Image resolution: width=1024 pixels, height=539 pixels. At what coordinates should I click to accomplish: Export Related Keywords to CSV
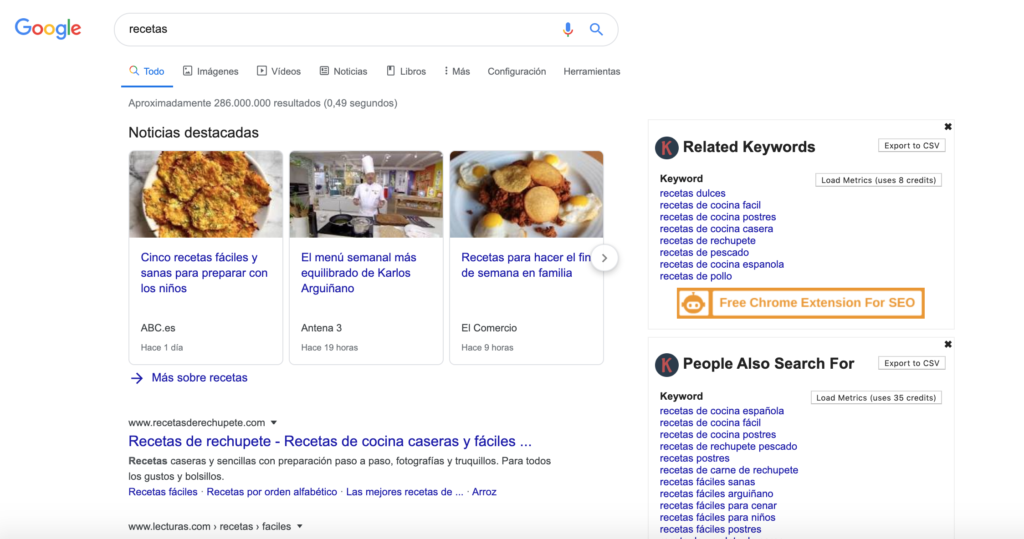tap(912, 146)
